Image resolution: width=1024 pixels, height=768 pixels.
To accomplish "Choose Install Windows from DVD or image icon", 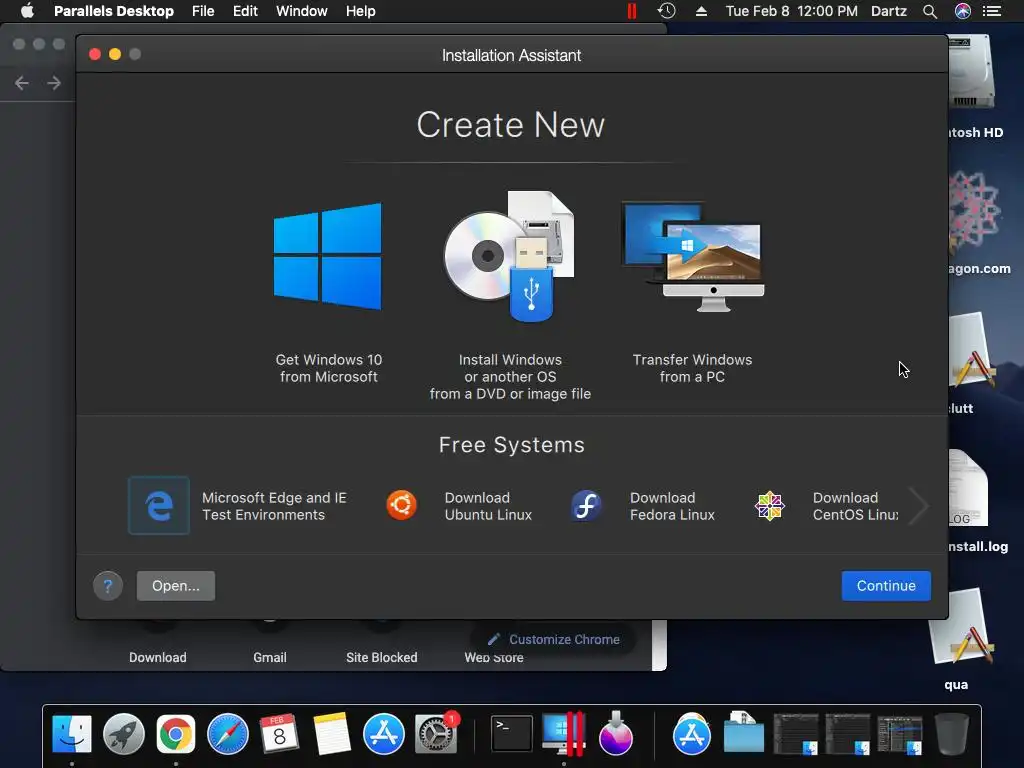I will [x=509, y=256].
